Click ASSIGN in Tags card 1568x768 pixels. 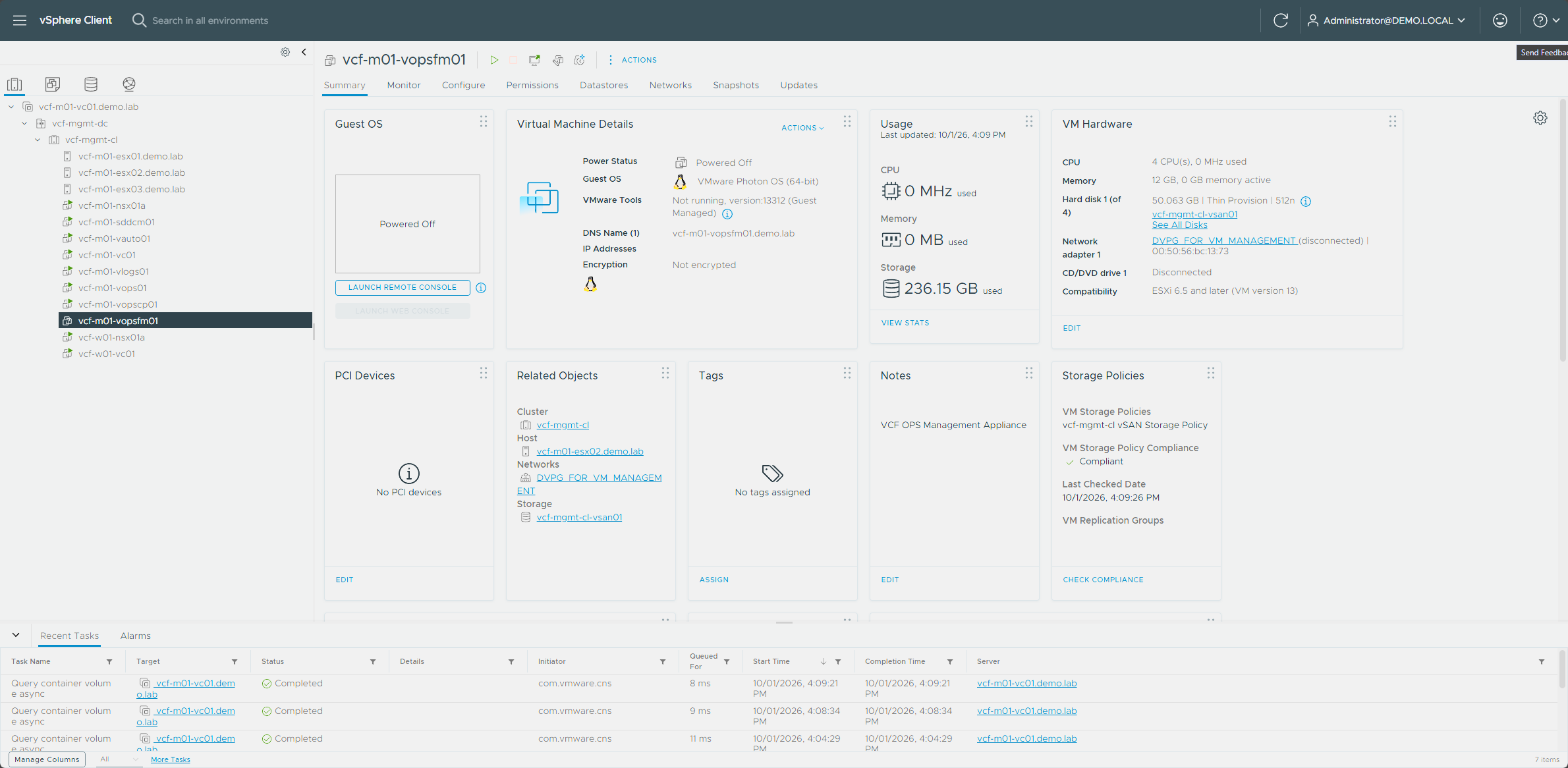(714, 580)
